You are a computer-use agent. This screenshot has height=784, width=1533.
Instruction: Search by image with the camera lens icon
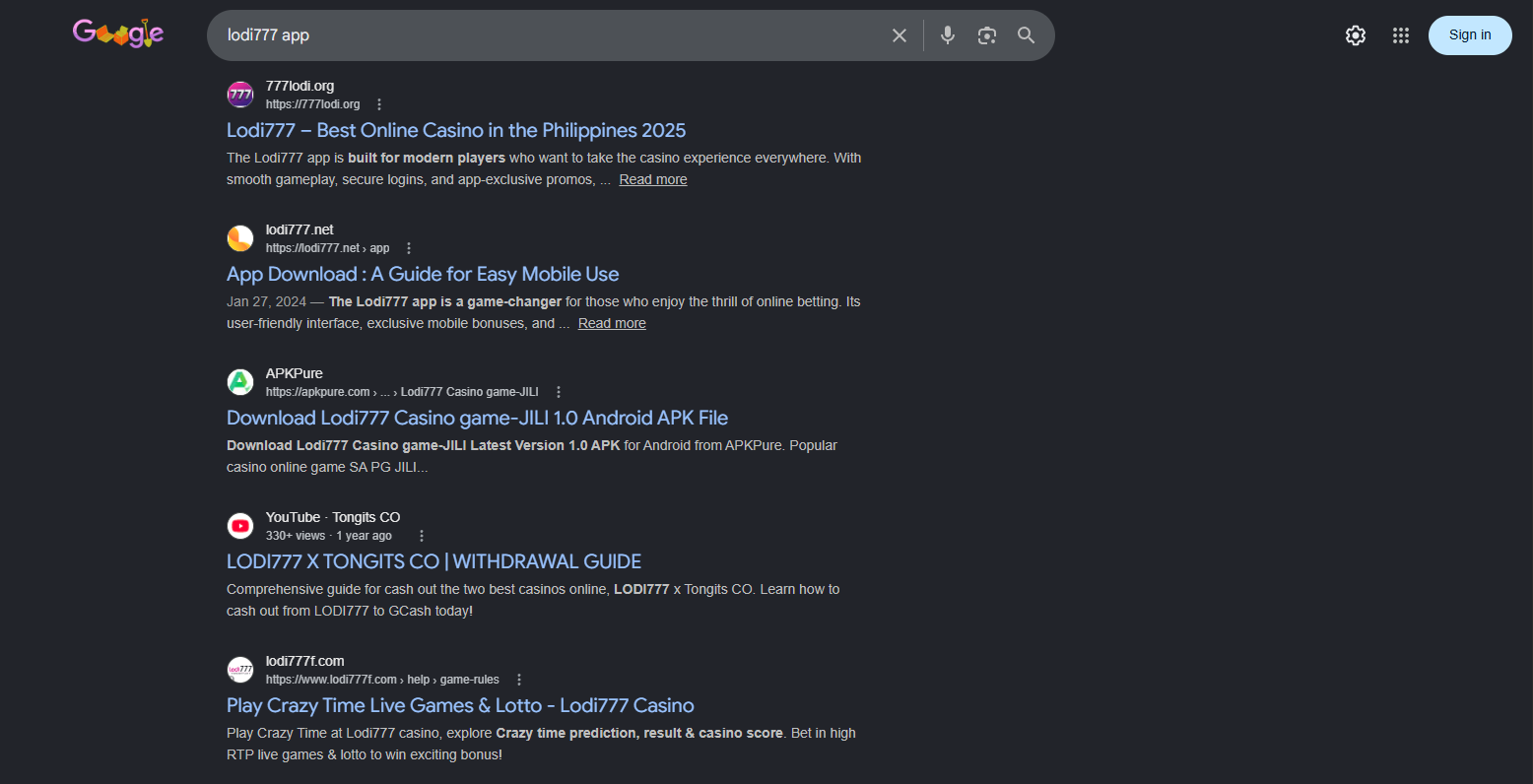point(987,35)
